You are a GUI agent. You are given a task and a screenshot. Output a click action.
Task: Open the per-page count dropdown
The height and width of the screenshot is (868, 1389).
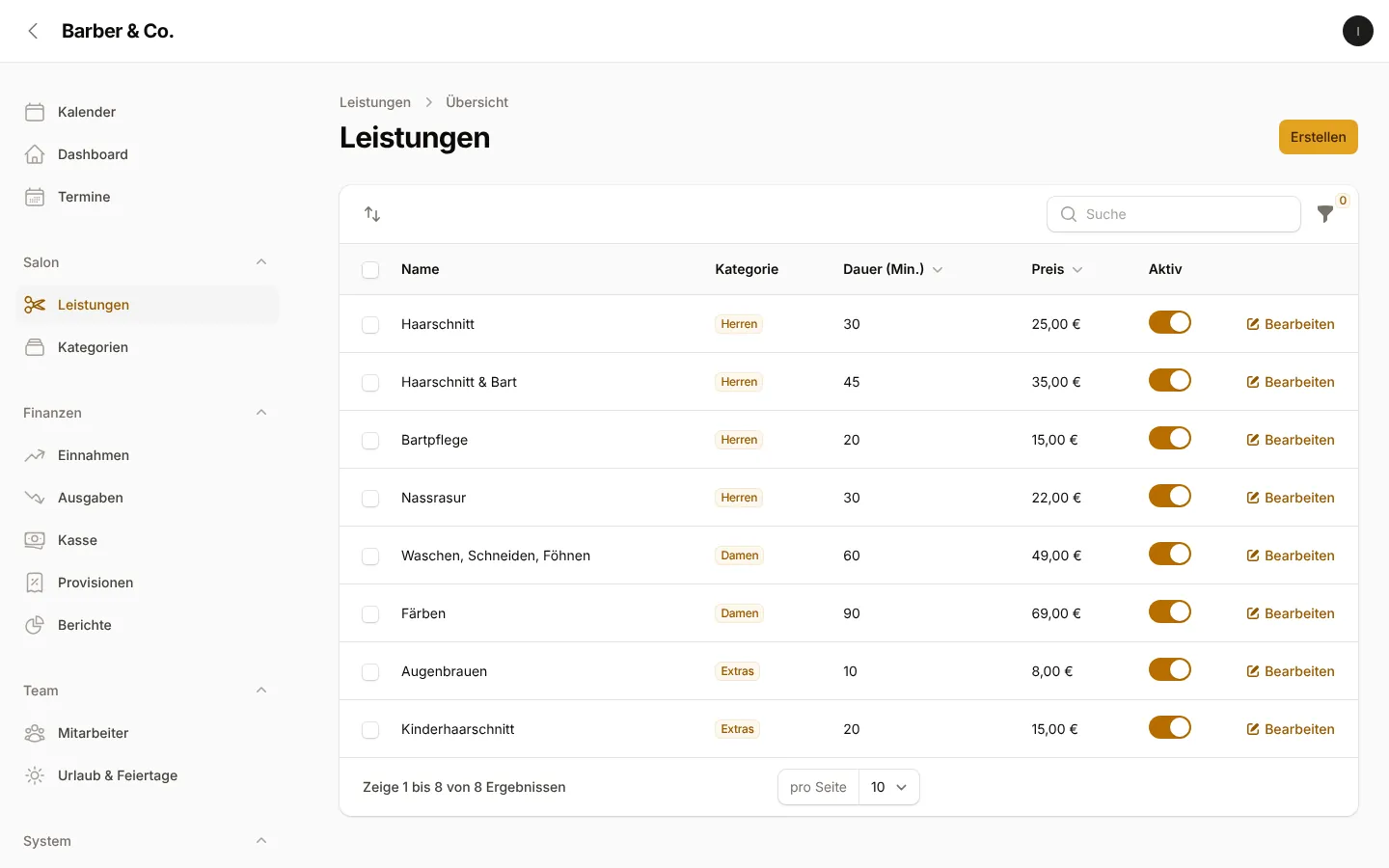click(888, 787)
